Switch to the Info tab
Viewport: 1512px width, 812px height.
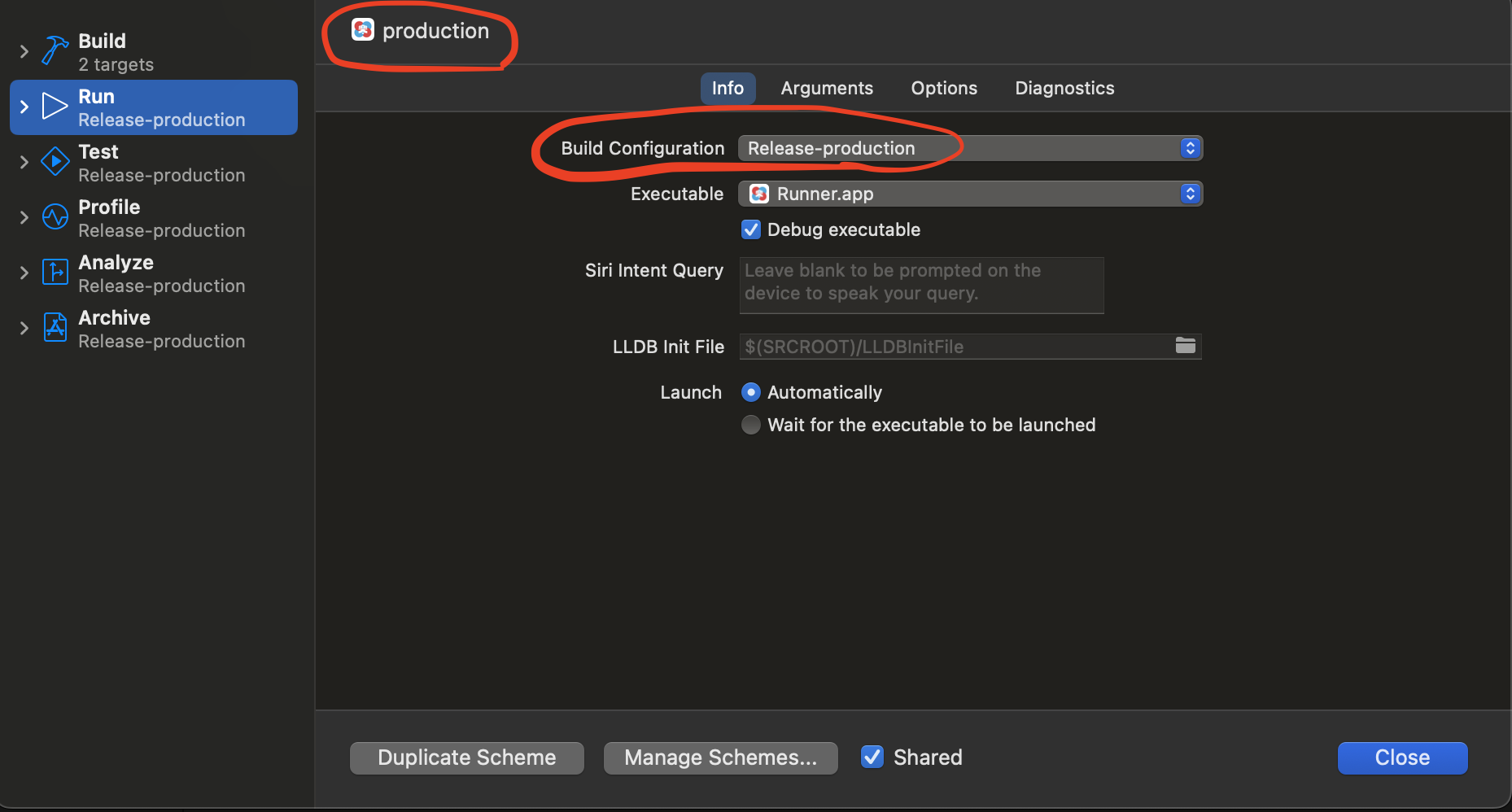[x=728, y=88]
